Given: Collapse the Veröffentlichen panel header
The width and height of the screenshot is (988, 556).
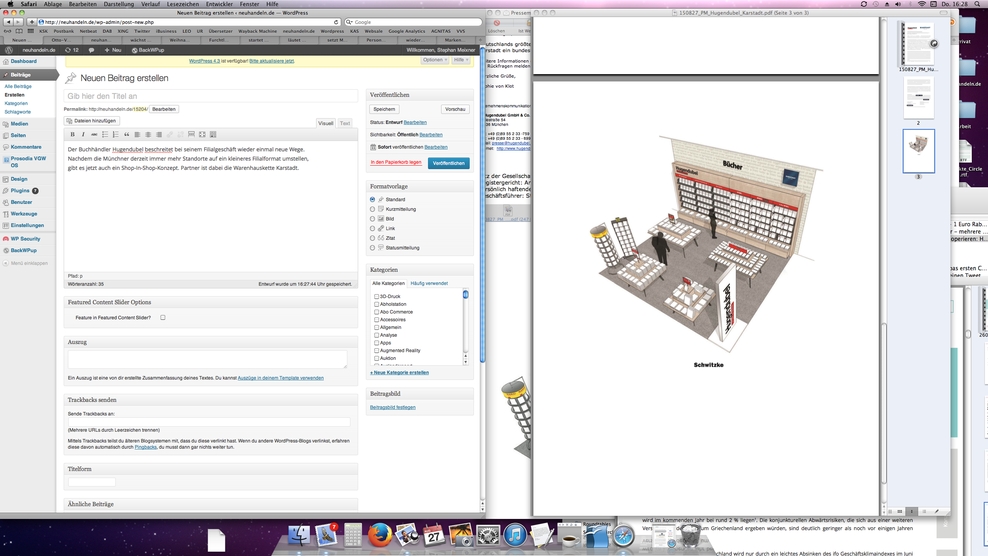Looking at the screenshot, I should coord(420,95).
